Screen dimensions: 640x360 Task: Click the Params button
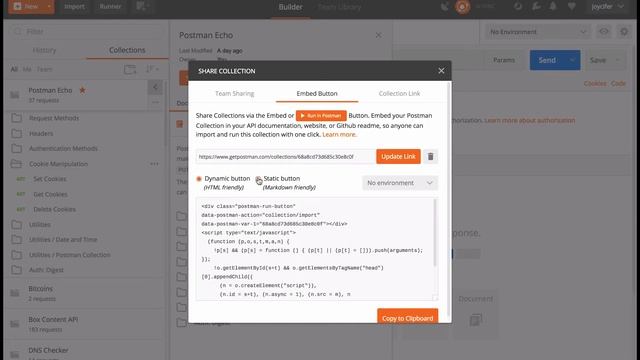(x=504, y=60)
